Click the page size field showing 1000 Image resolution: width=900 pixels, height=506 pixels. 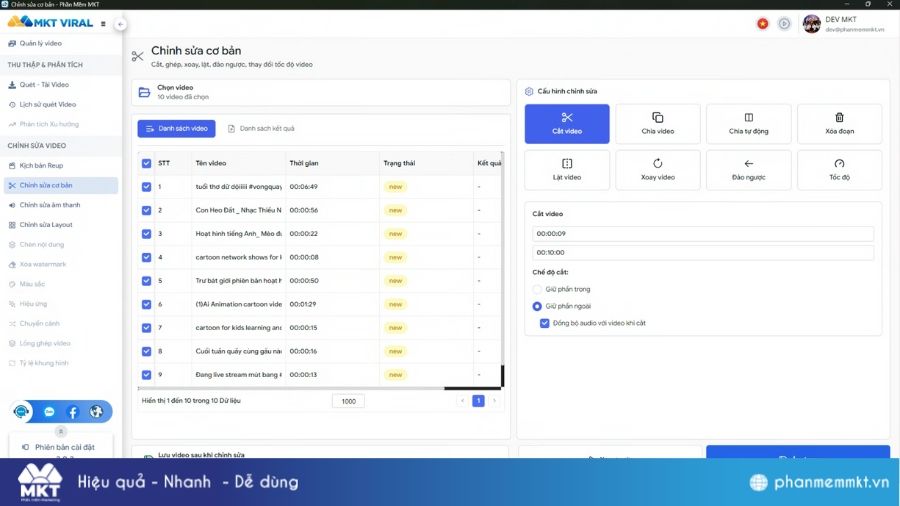click(348, 401)
